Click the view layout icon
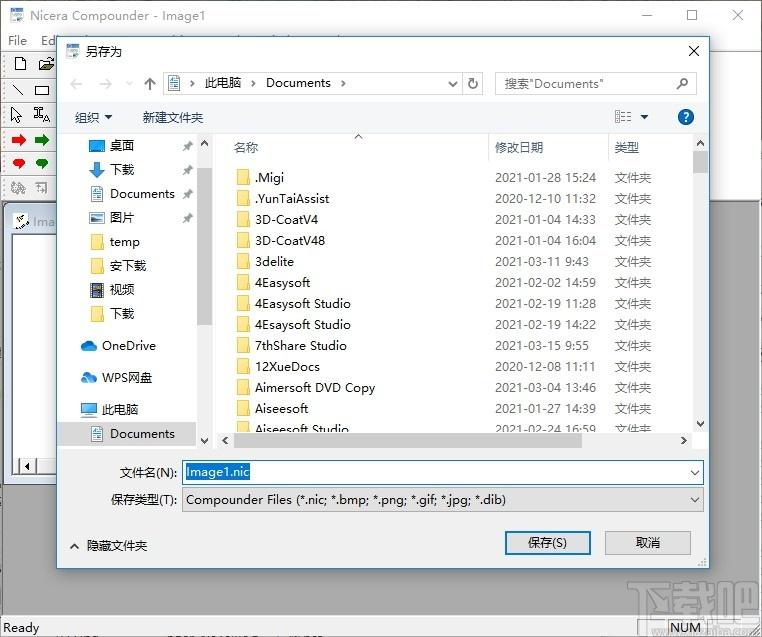Image resolution: width=762 pixels, height=637 pixels. (623, 117)
